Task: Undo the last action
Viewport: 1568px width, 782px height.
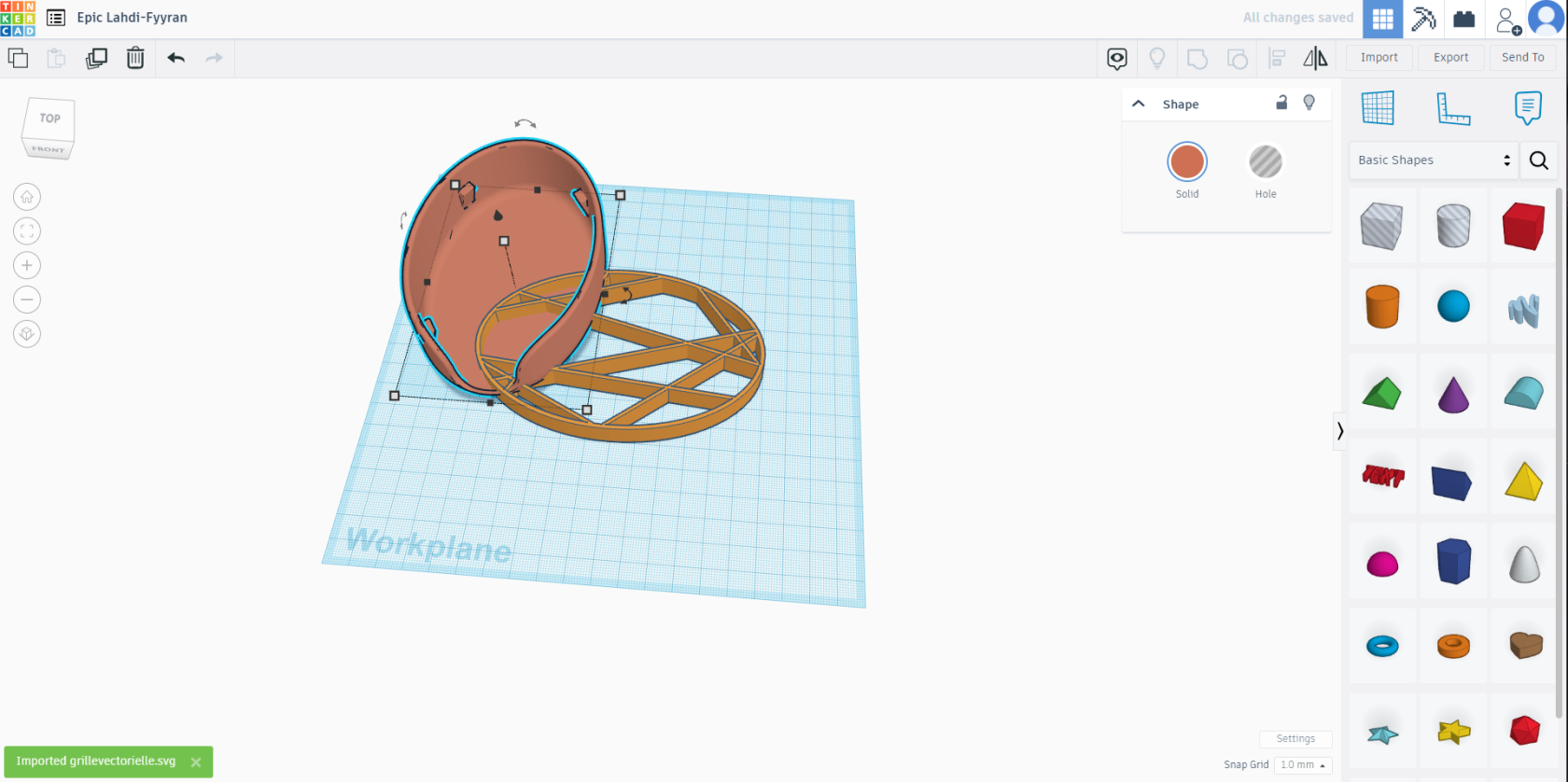Action: pos(175,58)
